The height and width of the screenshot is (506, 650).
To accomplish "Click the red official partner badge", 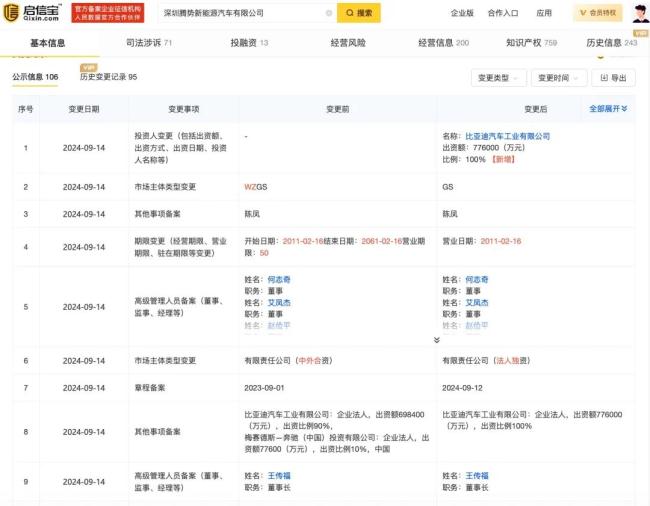I will click(108, 13).
